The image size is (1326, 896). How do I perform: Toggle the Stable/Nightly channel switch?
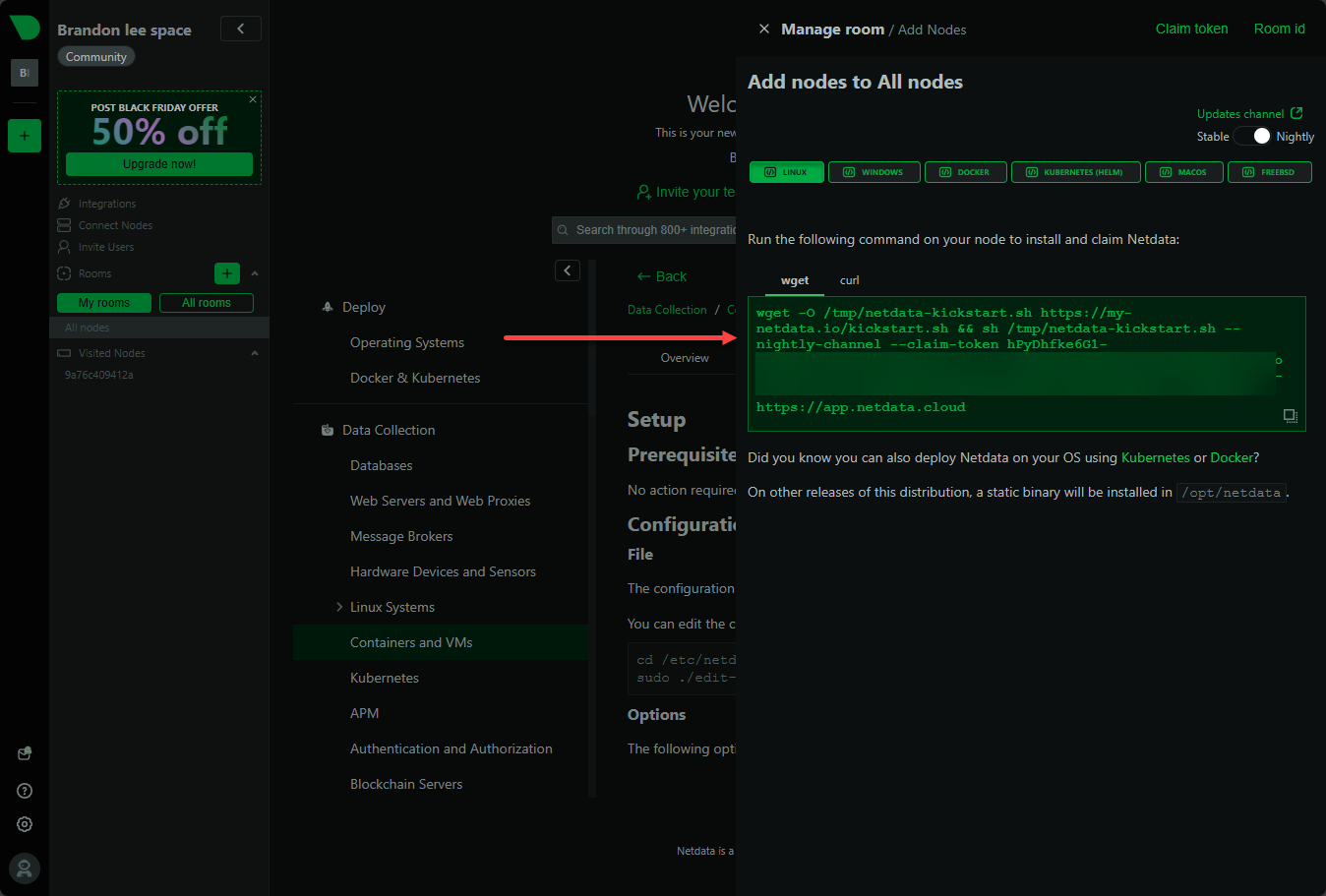[x=1252, y=136]
